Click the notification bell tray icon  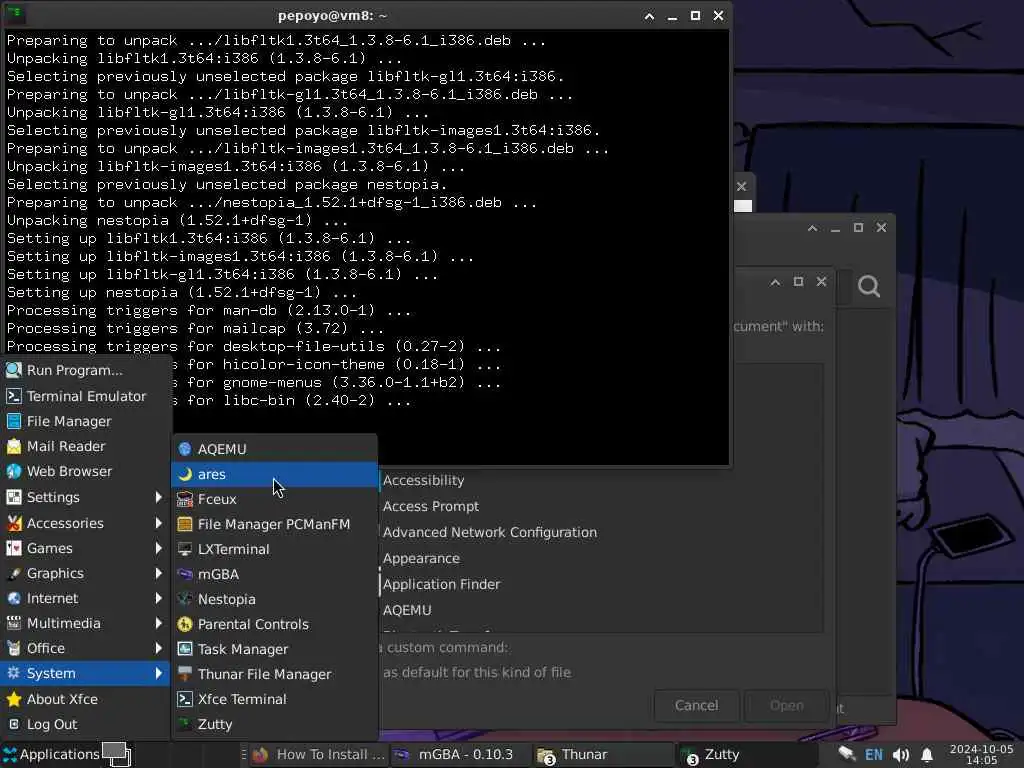coord(927,755)
